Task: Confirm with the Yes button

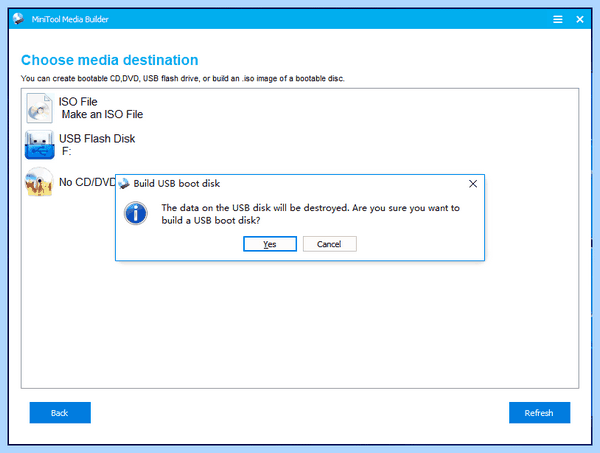Action: pyautogui.click(x=270, y=244)
